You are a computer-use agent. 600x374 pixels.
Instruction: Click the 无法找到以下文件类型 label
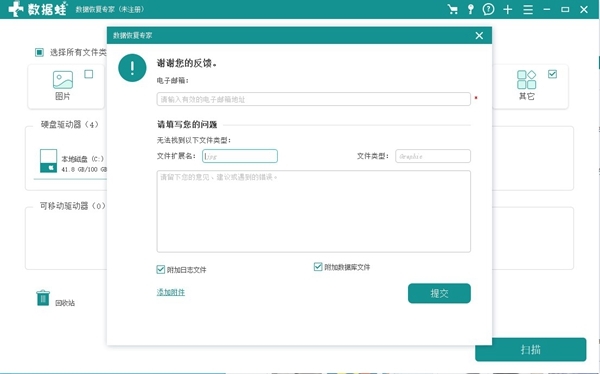pyautogui.click(x=194, y=140)
